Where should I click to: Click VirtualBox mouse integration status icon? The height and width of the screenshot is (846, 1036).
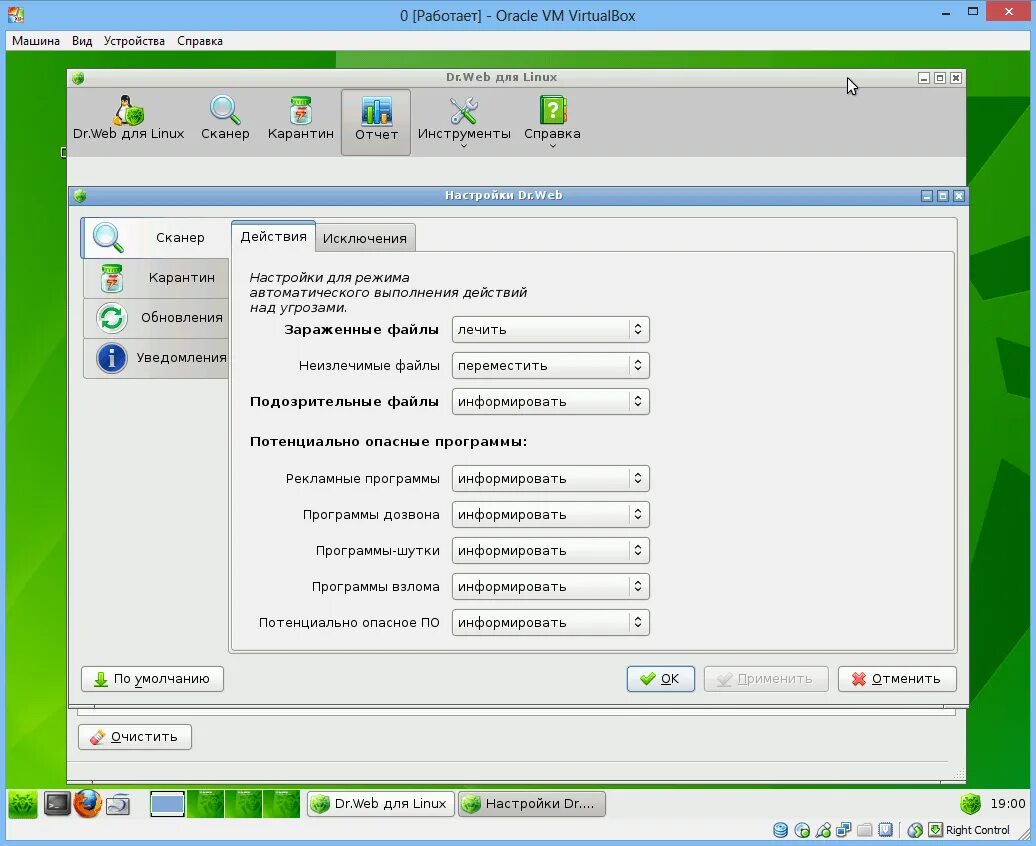click(x=915, y=830)
